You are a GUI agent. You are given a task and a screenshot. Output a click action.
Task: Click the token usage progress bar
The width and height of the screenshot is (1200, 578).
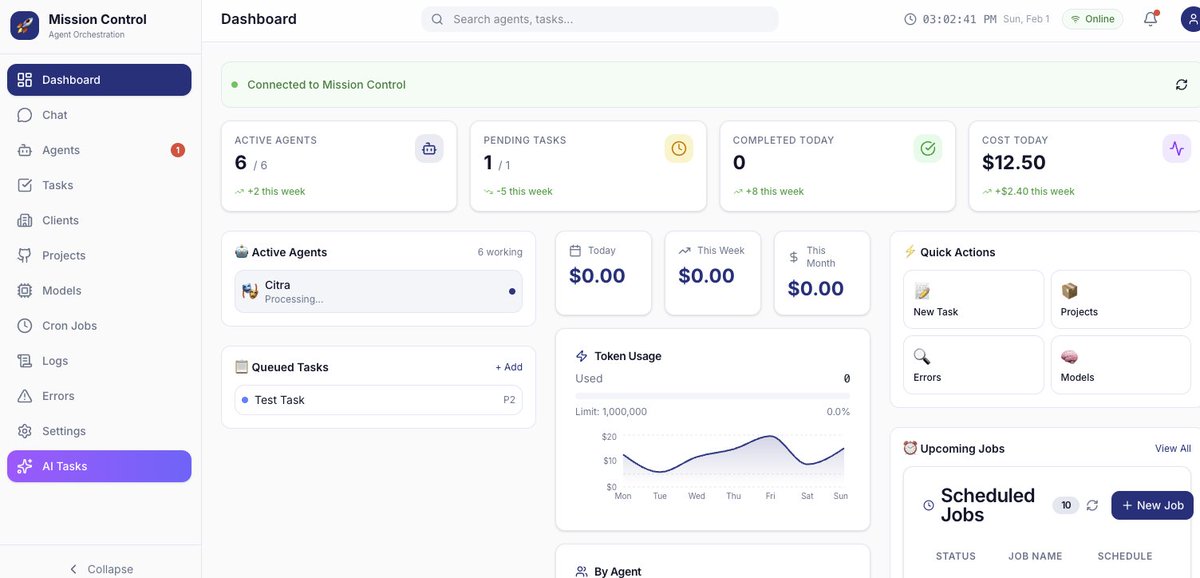(713, 396)
